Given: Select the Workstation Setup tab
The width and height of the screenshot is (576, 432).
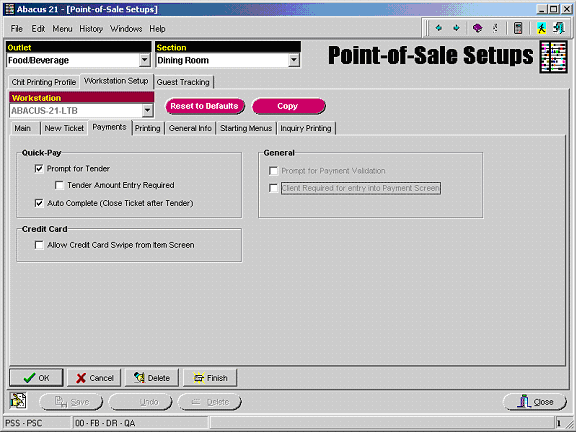Looking at the screenshot, I should point(116,81).
